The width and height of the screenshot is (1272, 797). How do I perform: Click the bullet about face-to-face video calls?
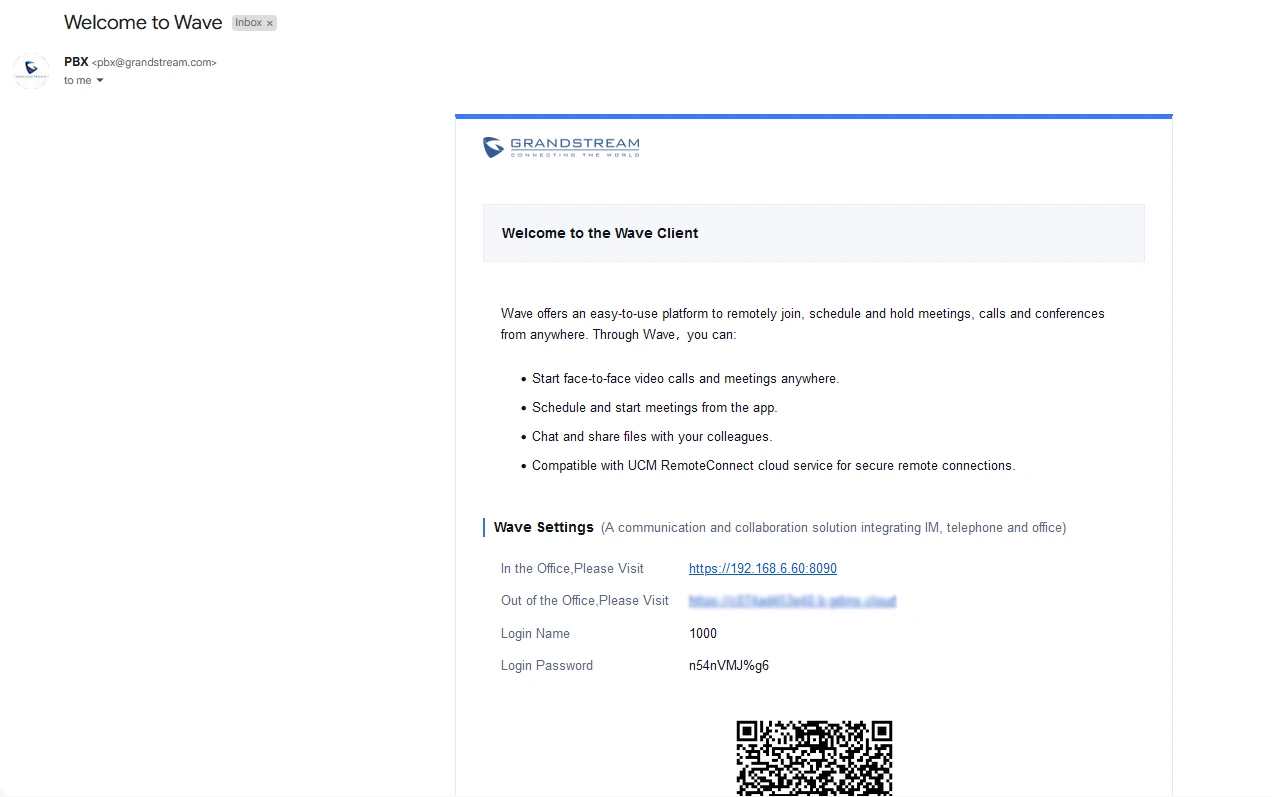tap(686, 378)
